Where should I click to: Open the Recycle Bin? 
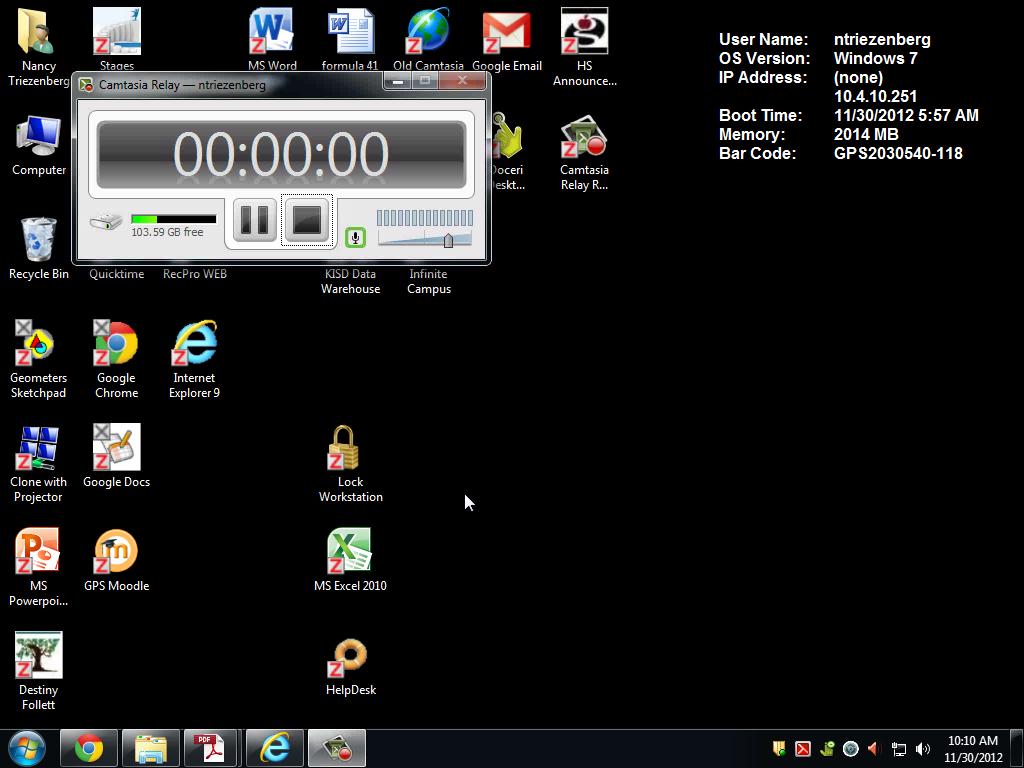(38, 249)
